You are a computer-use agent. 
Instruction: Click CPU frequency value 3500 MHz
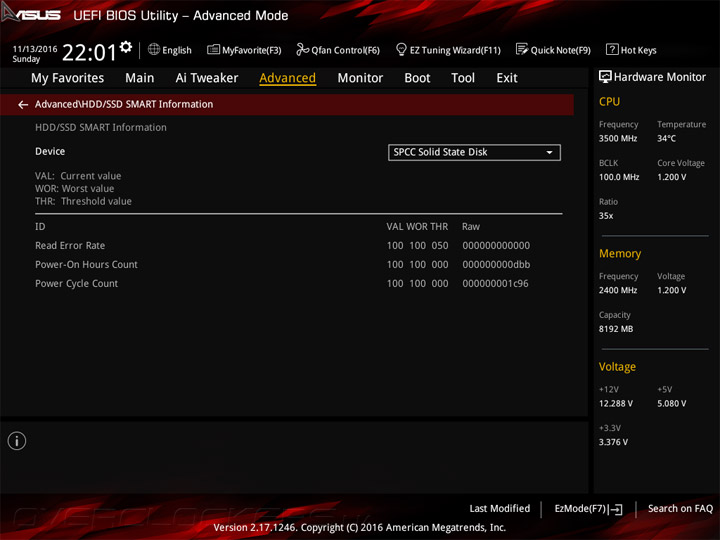[618, 138]
